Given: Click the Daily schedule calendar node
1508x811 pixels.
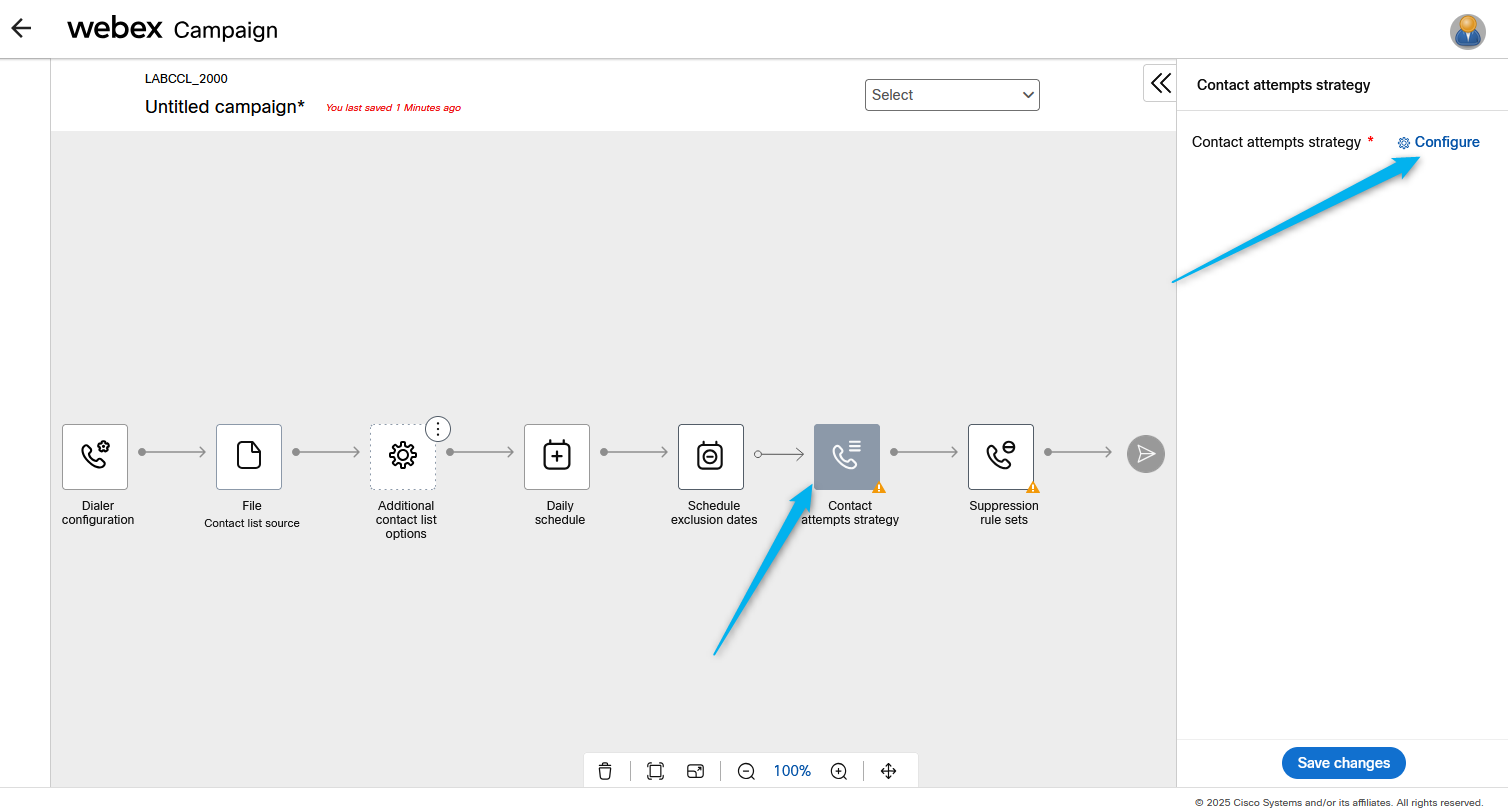Looking at the screenshot, I should click(x=557, y=456).
